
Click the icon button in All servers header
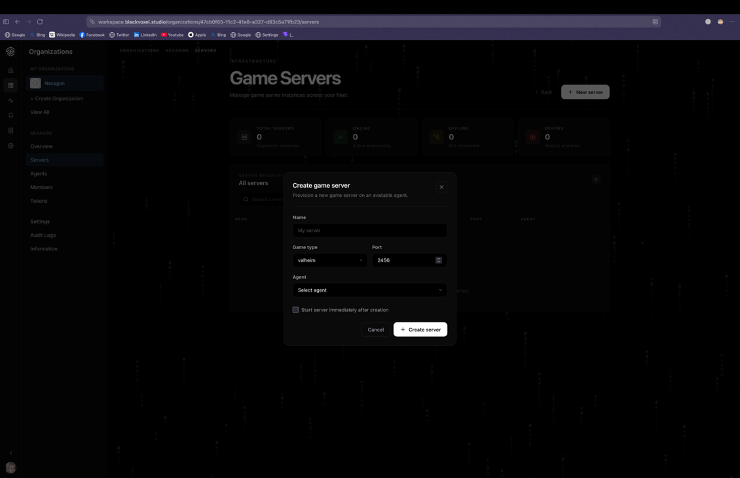pos(596,179)
